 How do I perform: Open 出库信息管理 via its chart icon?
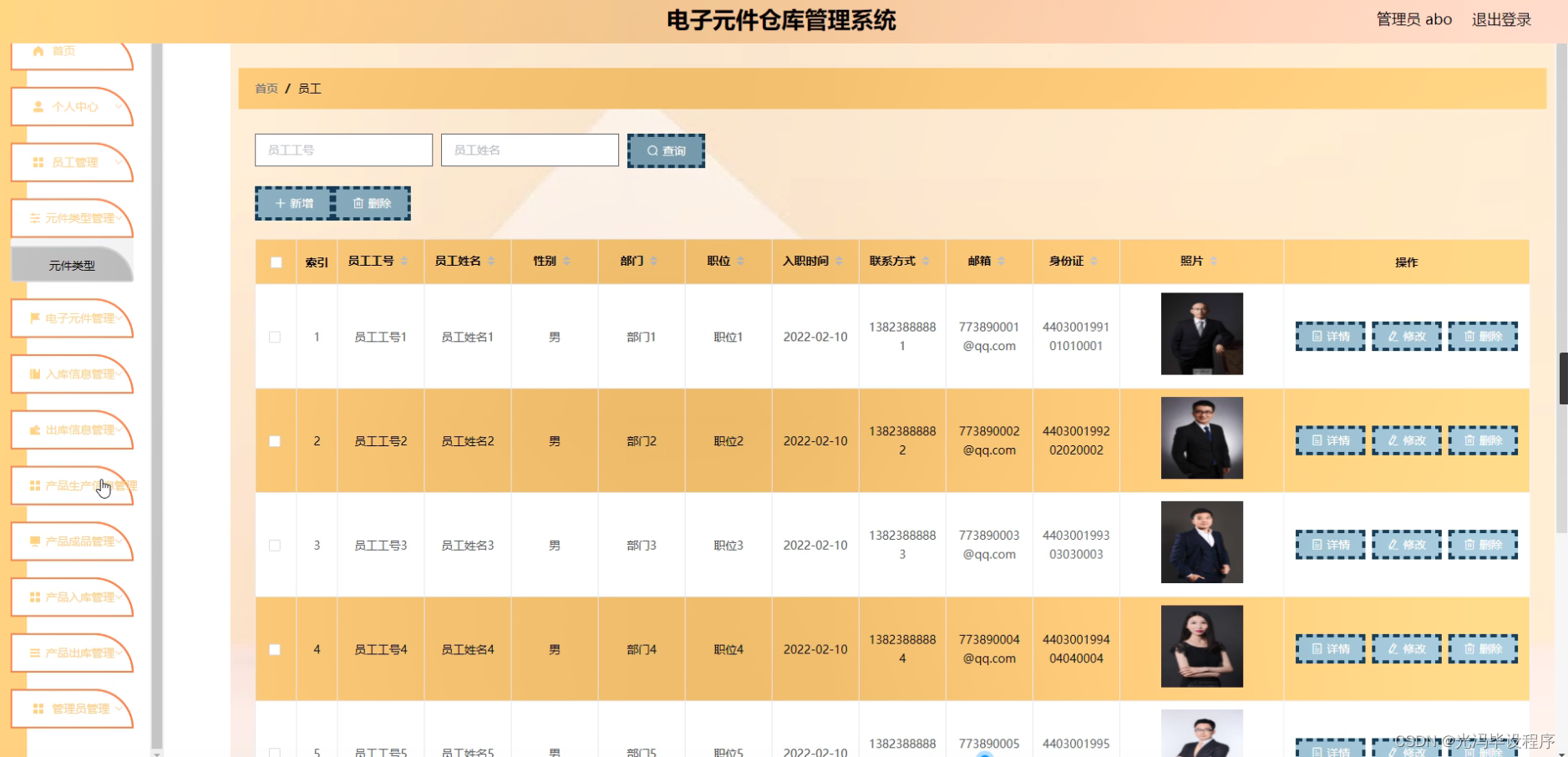[34, 429]
